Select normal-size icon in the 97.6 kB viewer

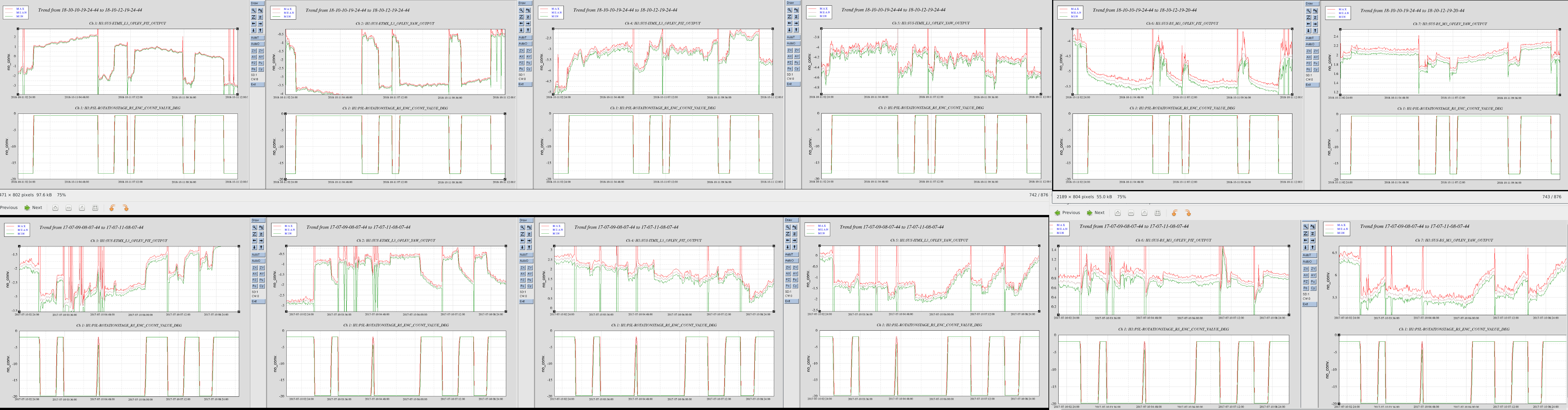point(82,207)
